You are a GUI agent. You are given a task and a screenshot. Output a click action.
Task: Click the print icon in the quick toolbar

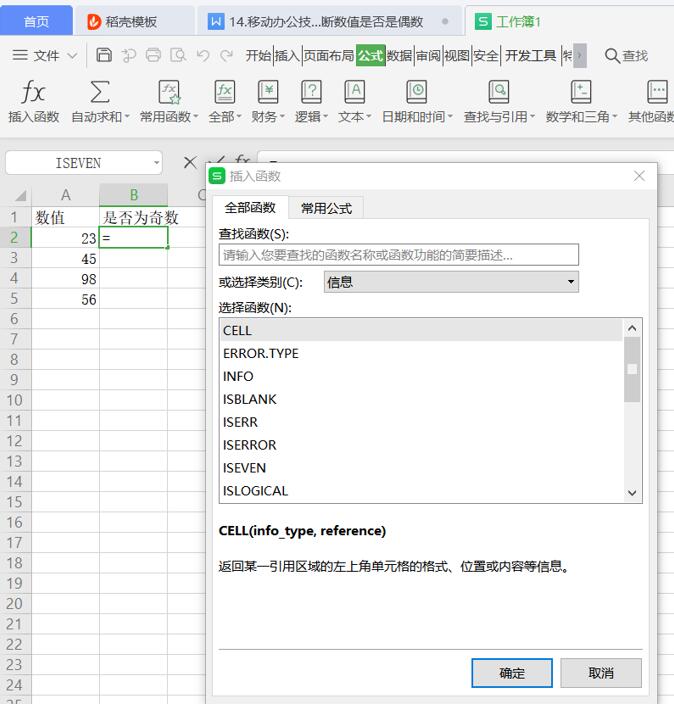pyautogui.click(x=153, y=55)
